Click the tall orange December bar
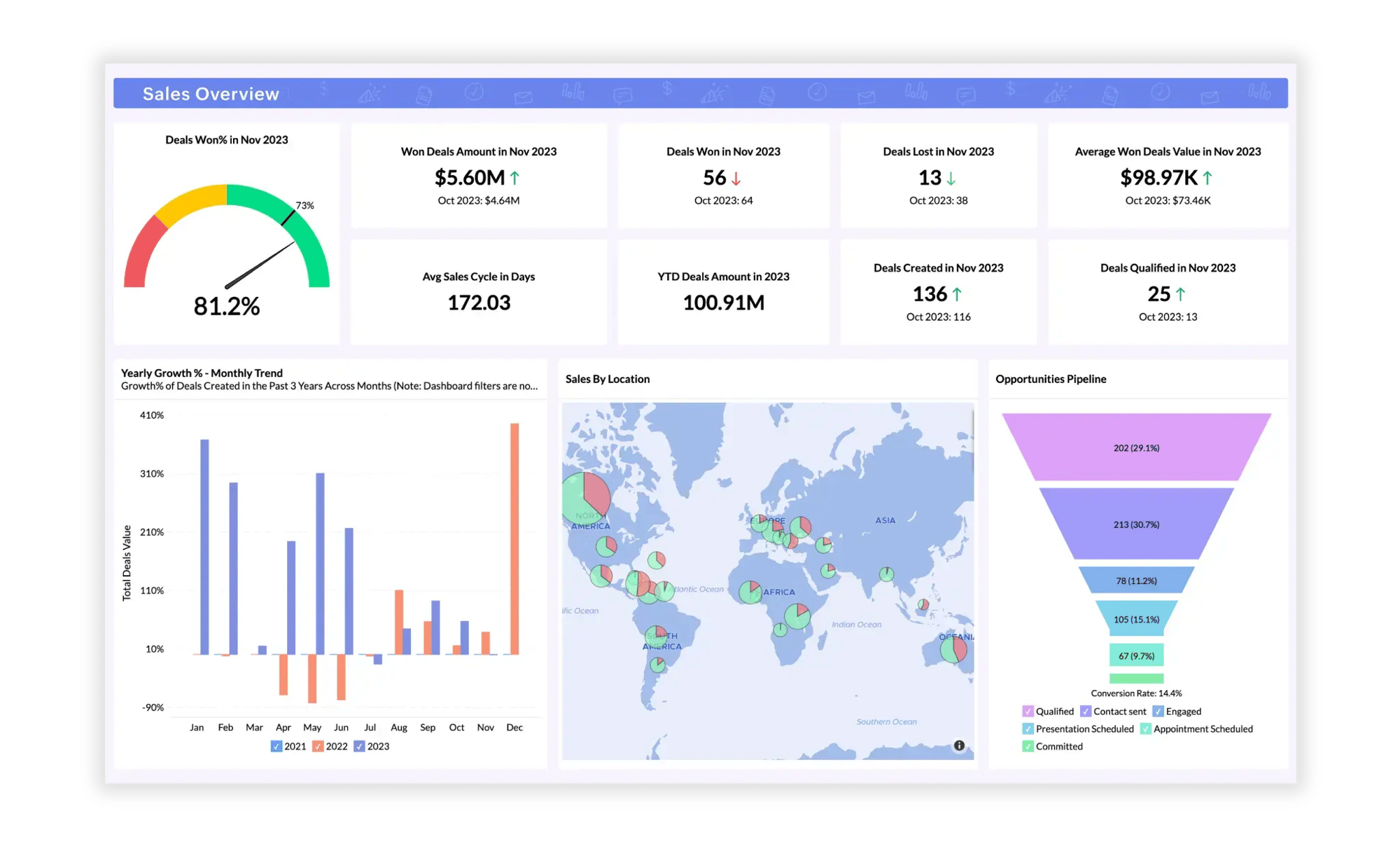The height and width of the screenshot is (846, 1400). click(514, 539)
